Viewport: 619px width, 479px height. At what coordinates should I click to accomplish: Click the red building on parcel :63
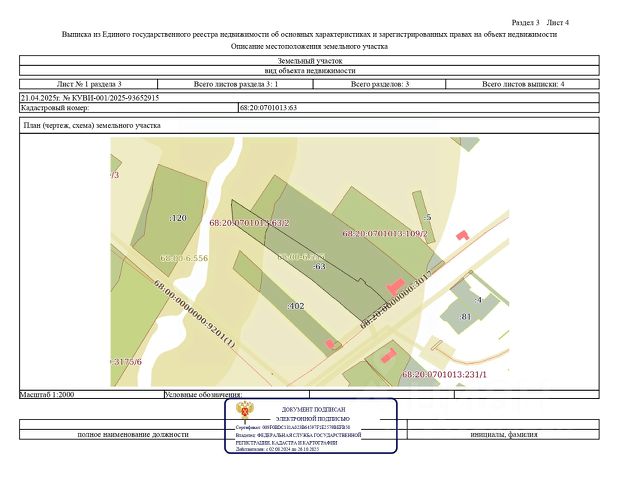pos(396,287)
